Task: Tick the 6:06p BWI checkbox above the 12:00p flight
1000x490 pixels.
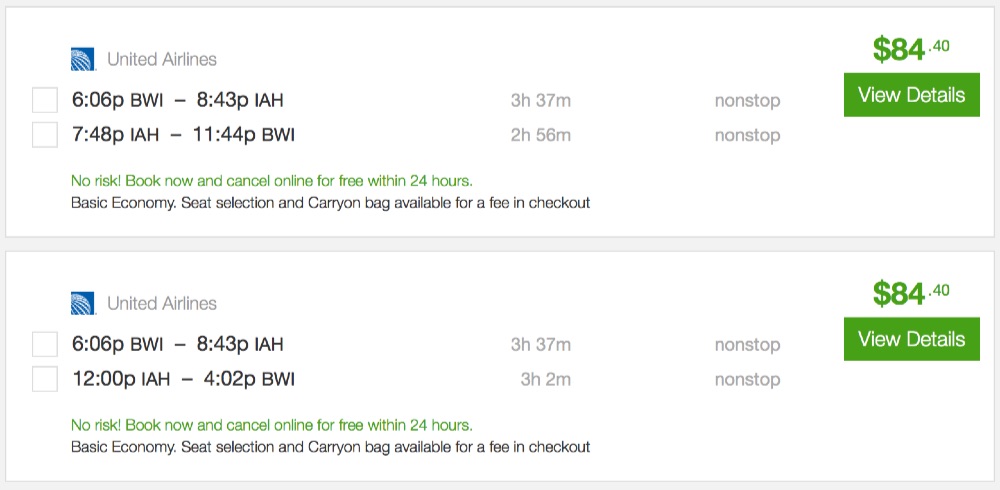Action: [45, 344]
